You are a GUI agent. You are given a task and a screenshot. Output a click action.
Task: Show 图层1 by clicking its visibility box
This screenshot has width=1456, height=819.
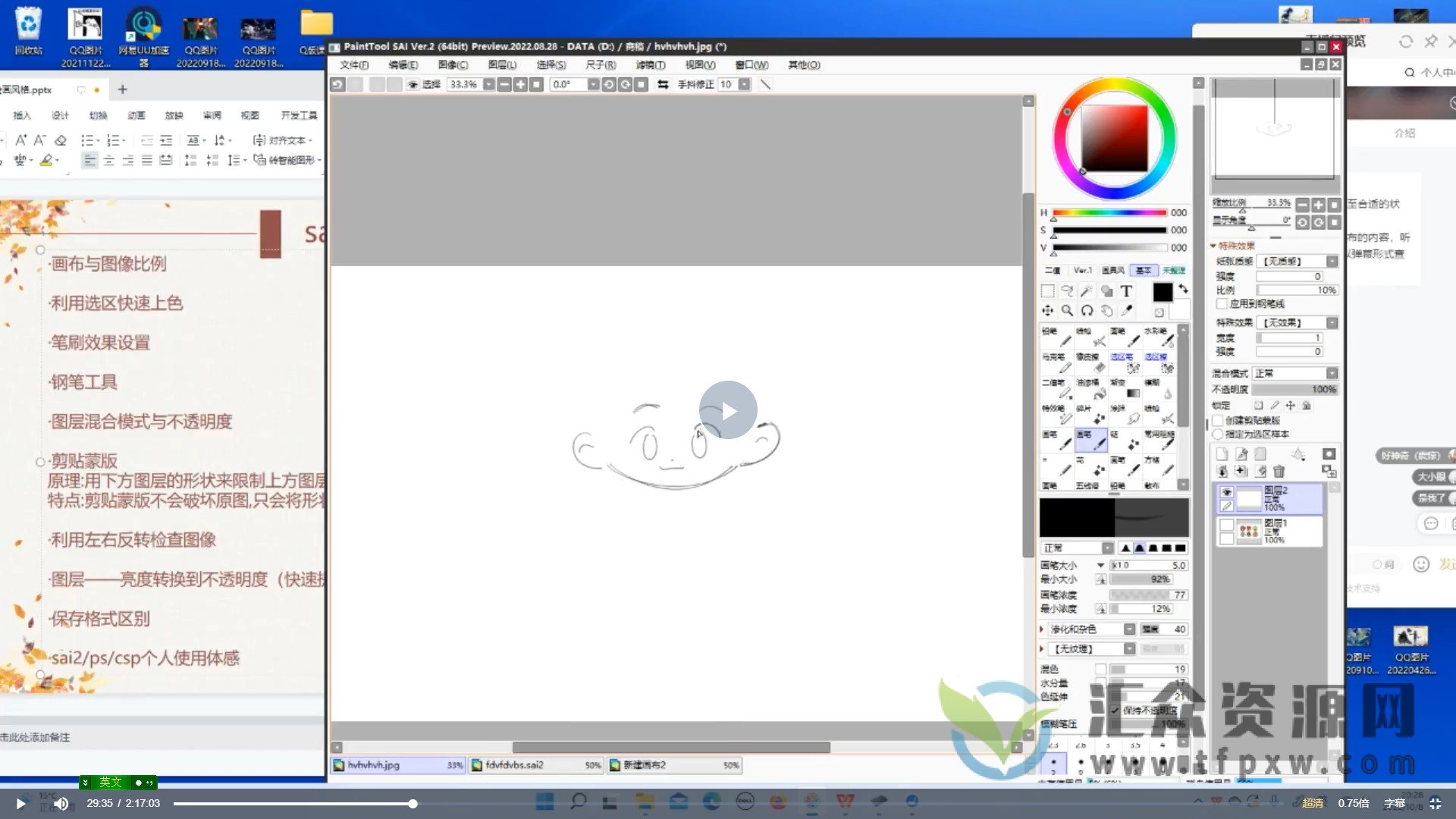pyautogui.click(x=1226, y=525)
